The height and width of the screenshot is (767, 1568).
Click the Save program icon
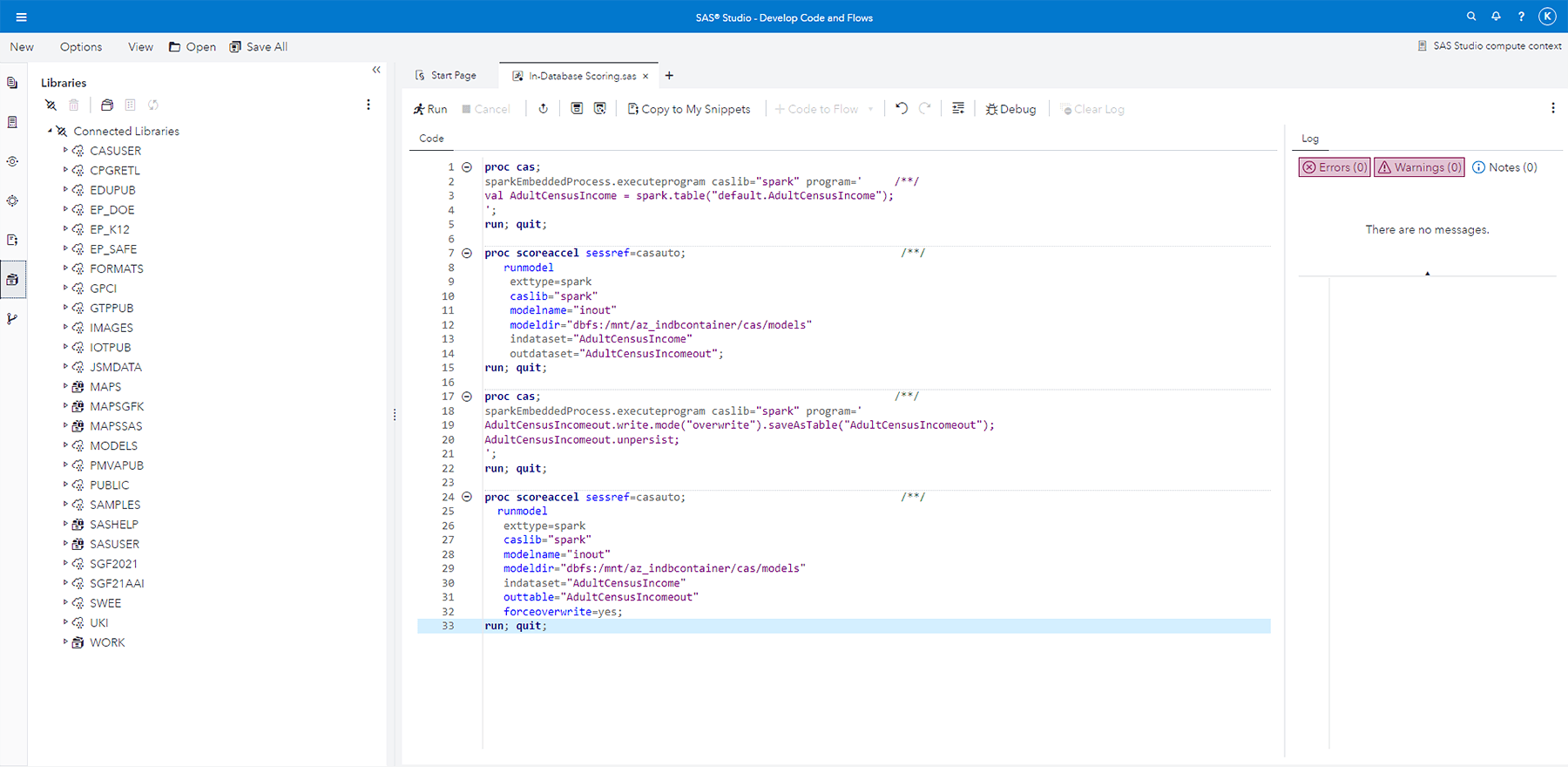[x=577, y=109]
